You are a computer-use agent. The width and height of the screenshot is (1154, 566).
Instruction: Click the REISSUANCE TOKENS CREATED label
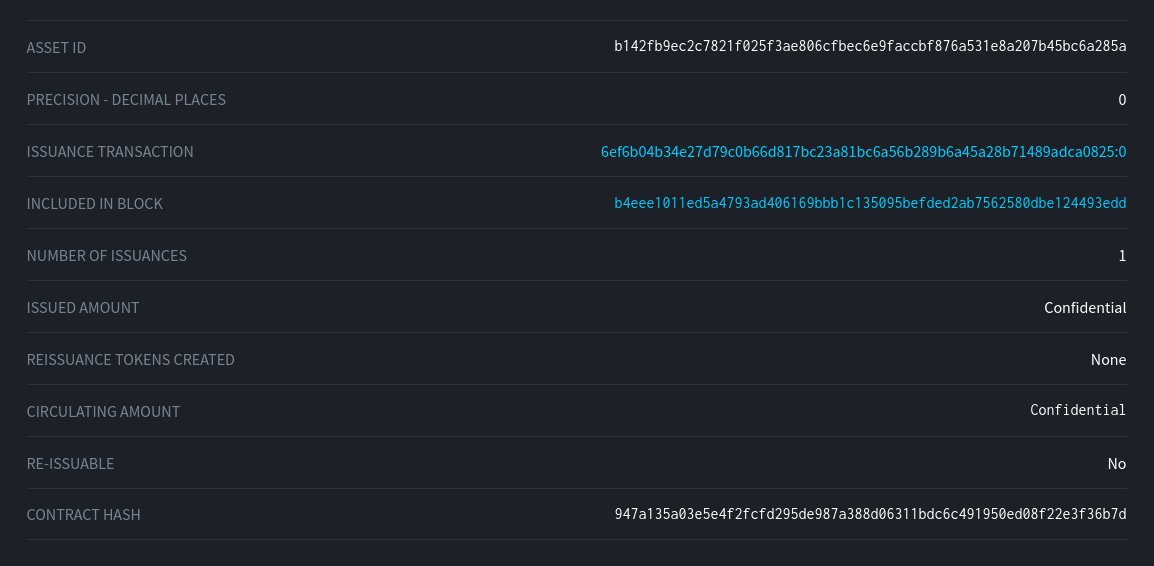coord(130,360)
